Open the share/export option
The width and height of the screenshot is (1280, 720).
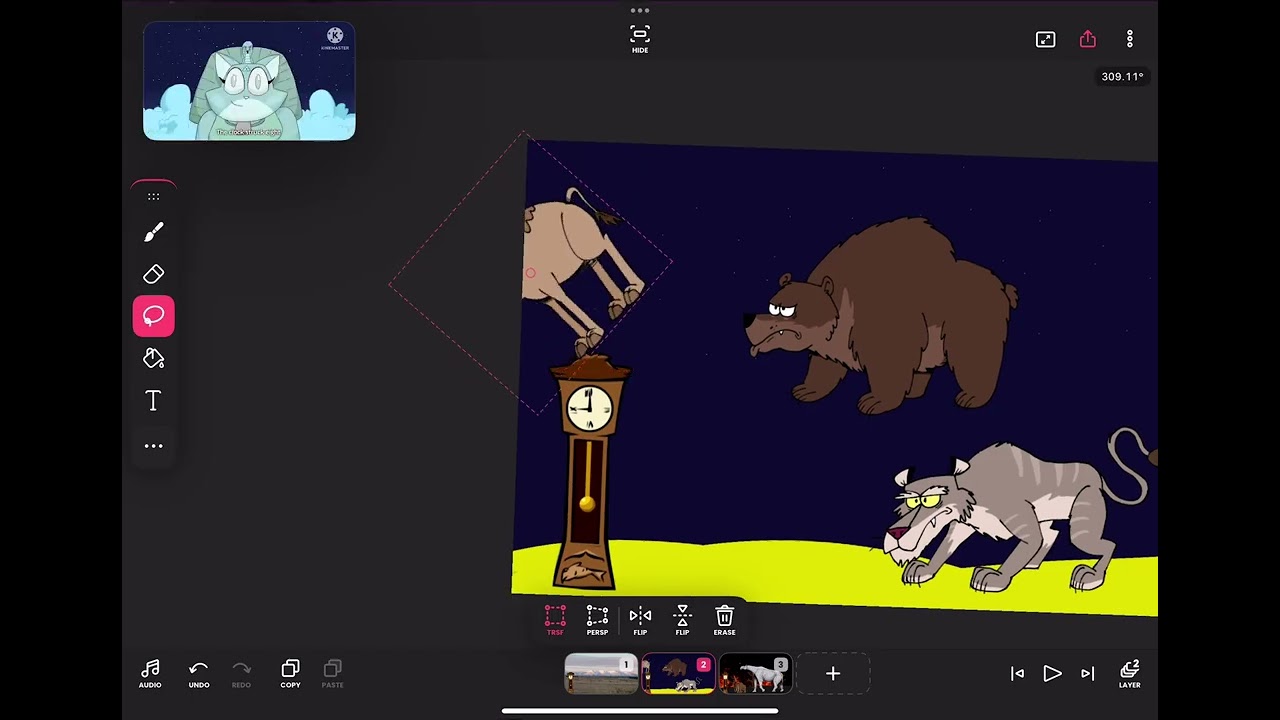coord(1088,39)
